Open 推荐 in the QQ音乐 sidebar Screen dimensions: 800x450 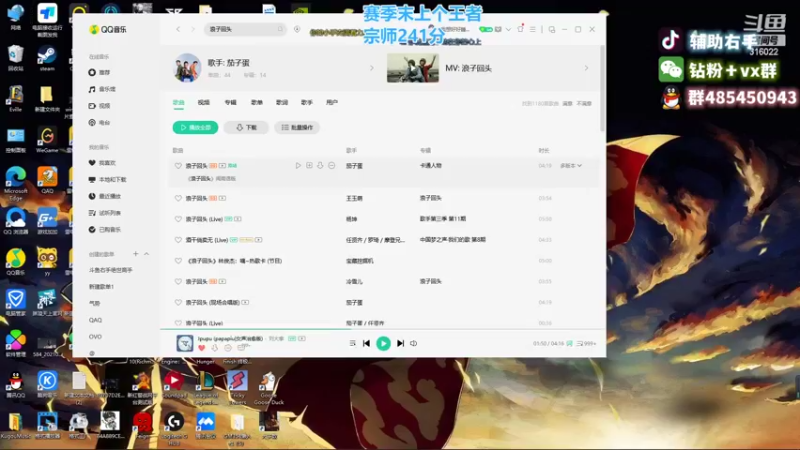(99, 72)
